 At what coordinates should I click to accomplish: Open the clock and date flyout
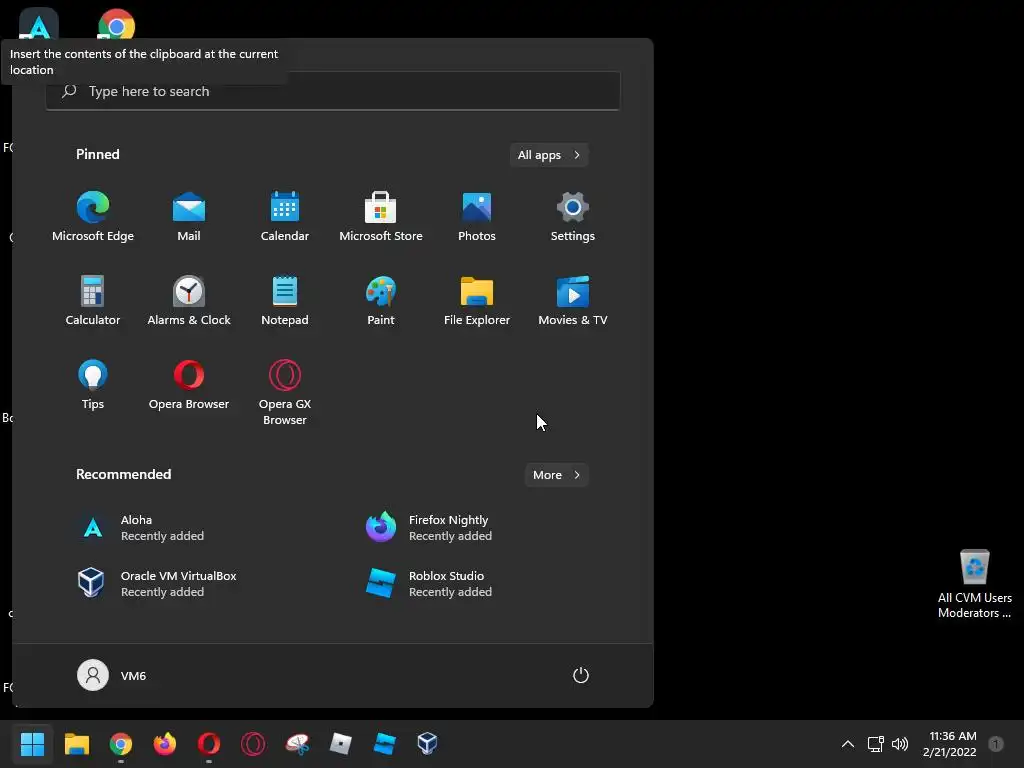(x=950, y=744)
